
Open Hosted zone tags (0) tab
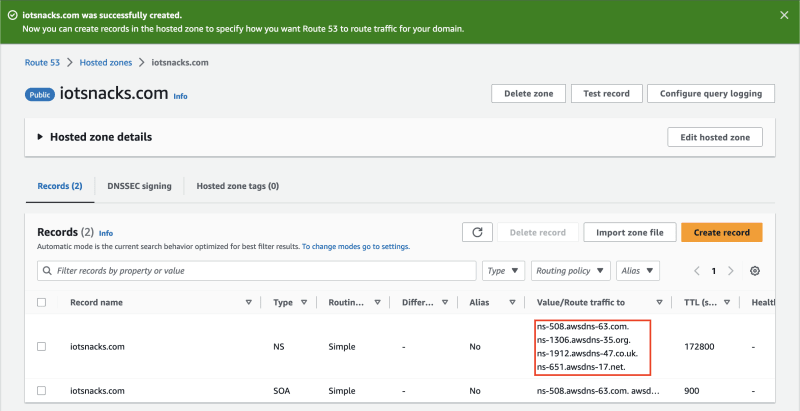point(238,186)
